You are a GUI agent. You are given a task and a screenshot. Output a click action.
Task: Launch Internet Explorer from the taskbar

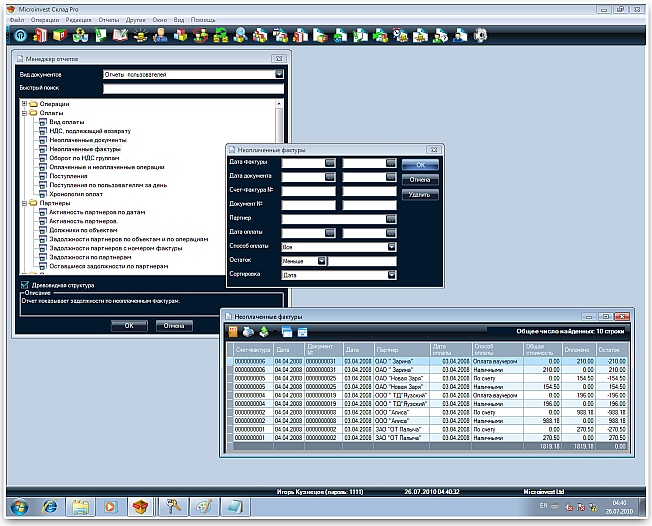click(50, 507)
